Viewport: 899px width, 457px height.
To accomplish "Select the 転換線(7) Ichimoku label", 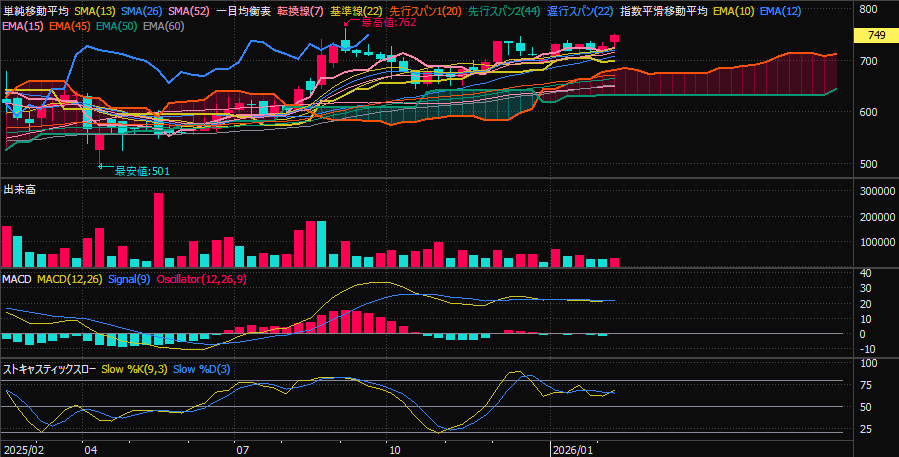I will click(x=300, y=11).
